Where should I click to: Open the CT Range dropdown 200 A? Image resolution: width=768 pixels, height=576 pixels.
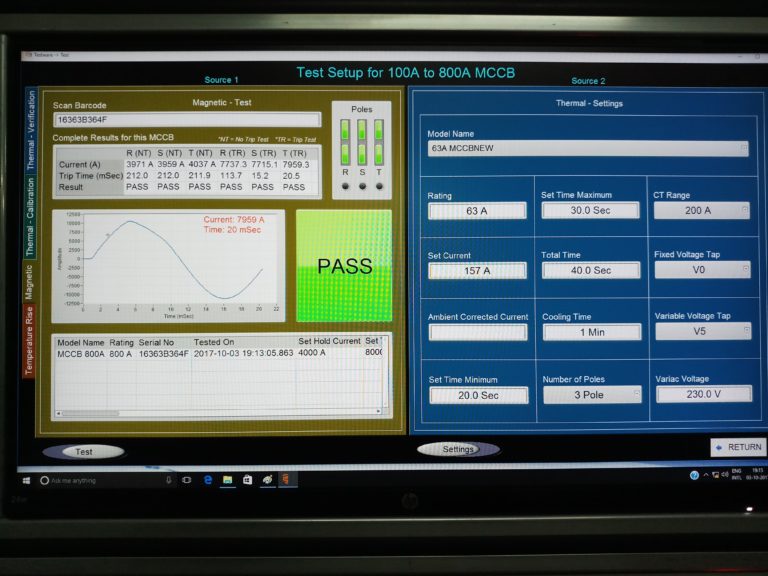[702, 211]
